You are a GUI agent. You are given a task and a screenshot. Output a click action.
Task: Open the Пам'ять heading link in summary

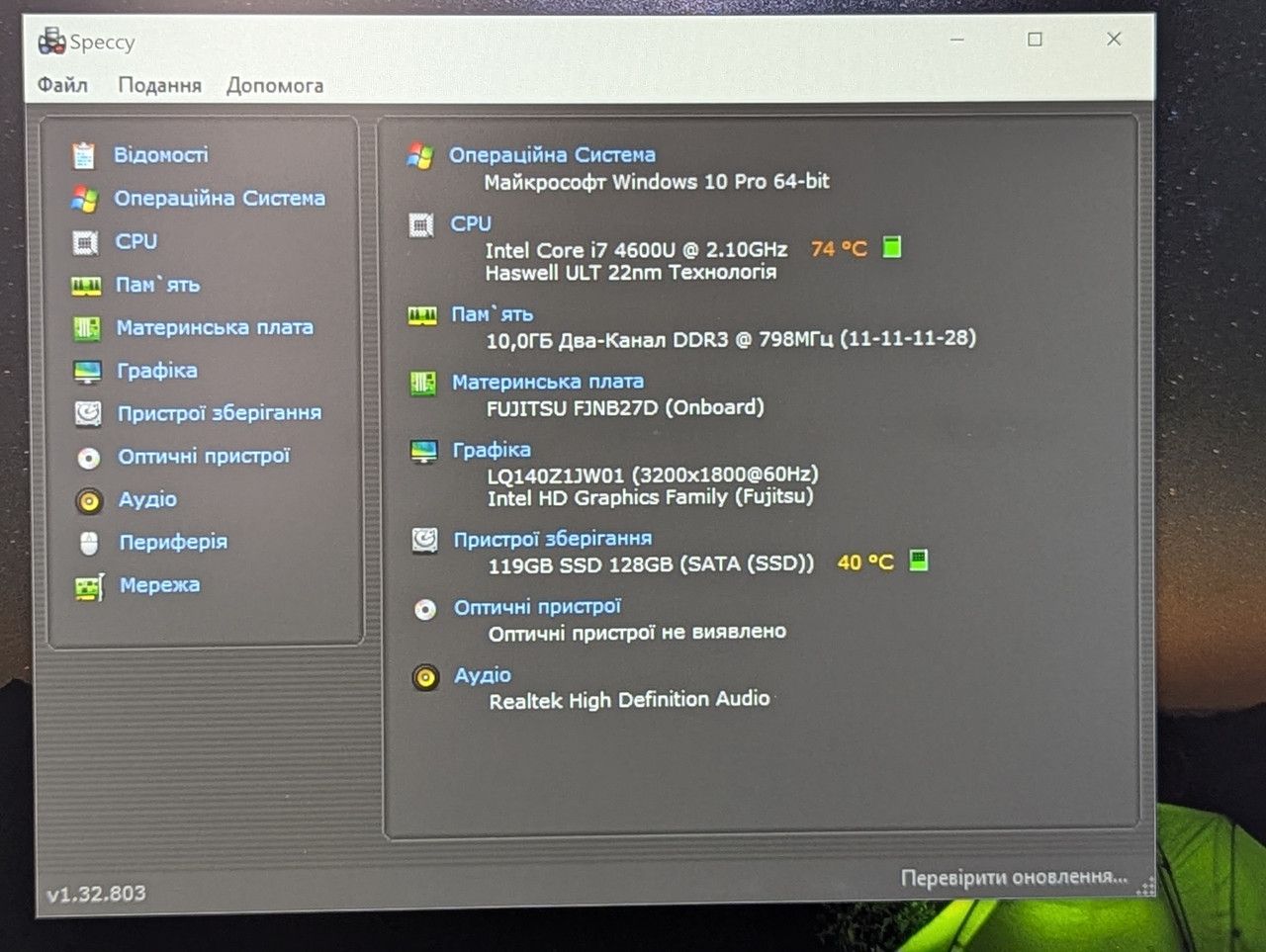[x=493, y=314]
